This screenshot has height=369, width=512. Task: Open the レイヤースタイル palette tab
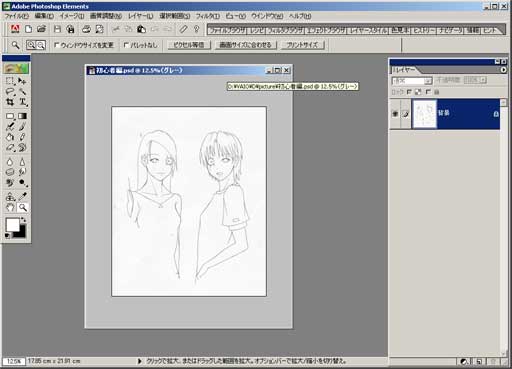(369, 30)
